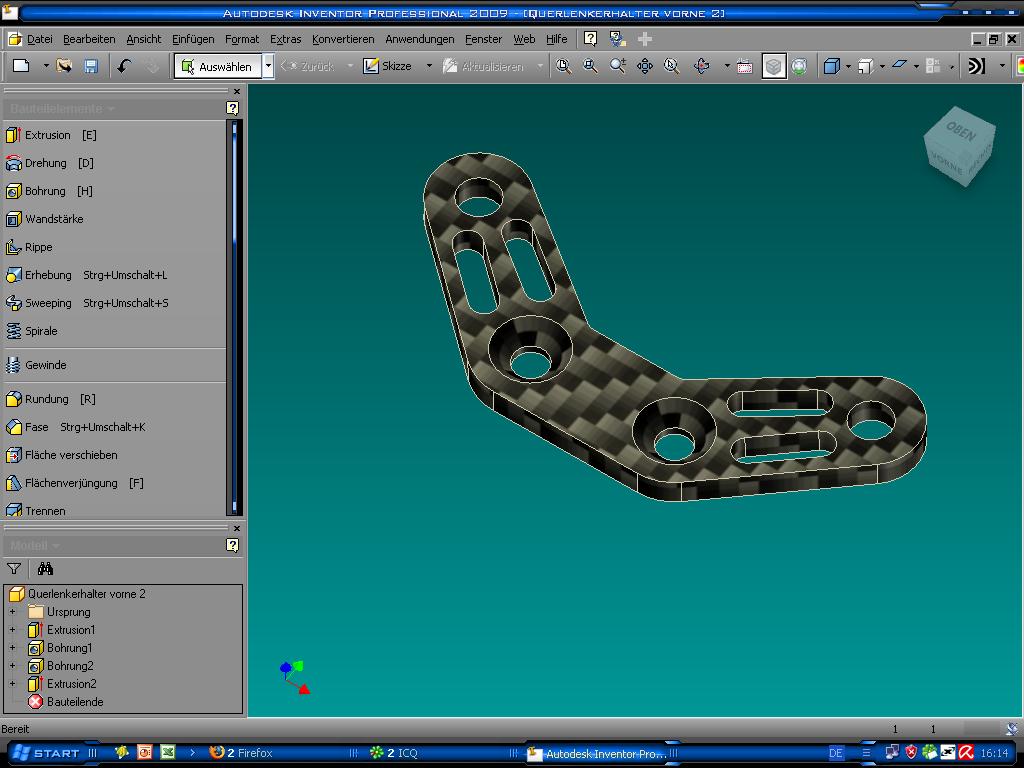Select the Extrusion tool in the panel

point(47,135)
